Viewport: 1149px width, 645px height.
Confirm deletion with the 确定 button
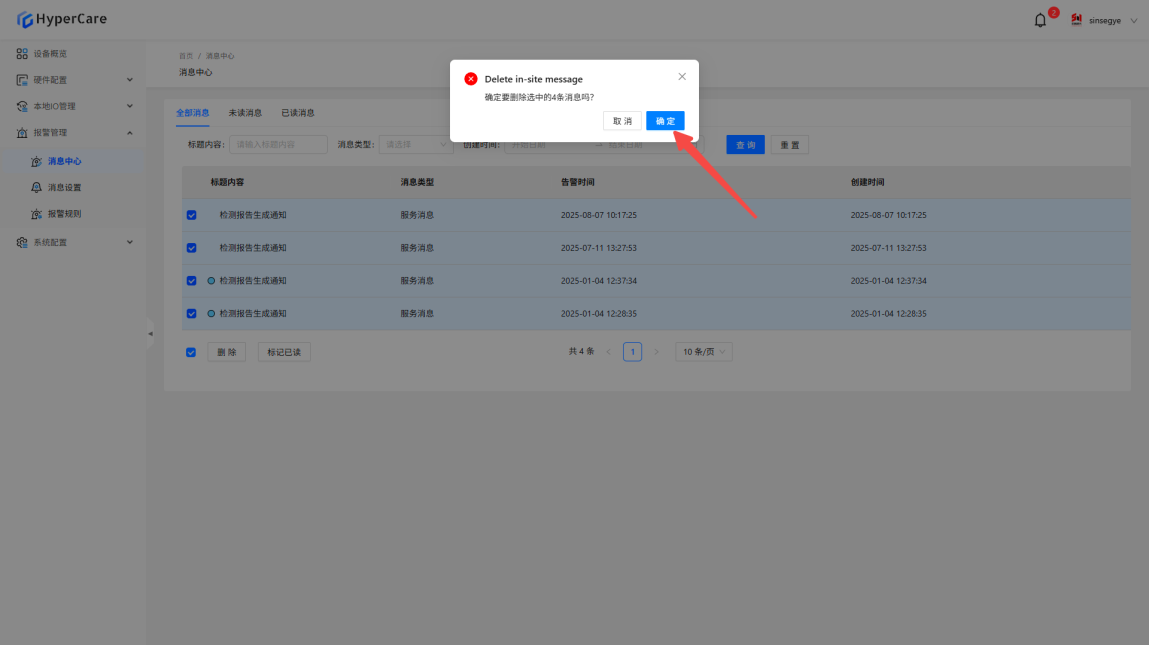click(x=665, y=121)
